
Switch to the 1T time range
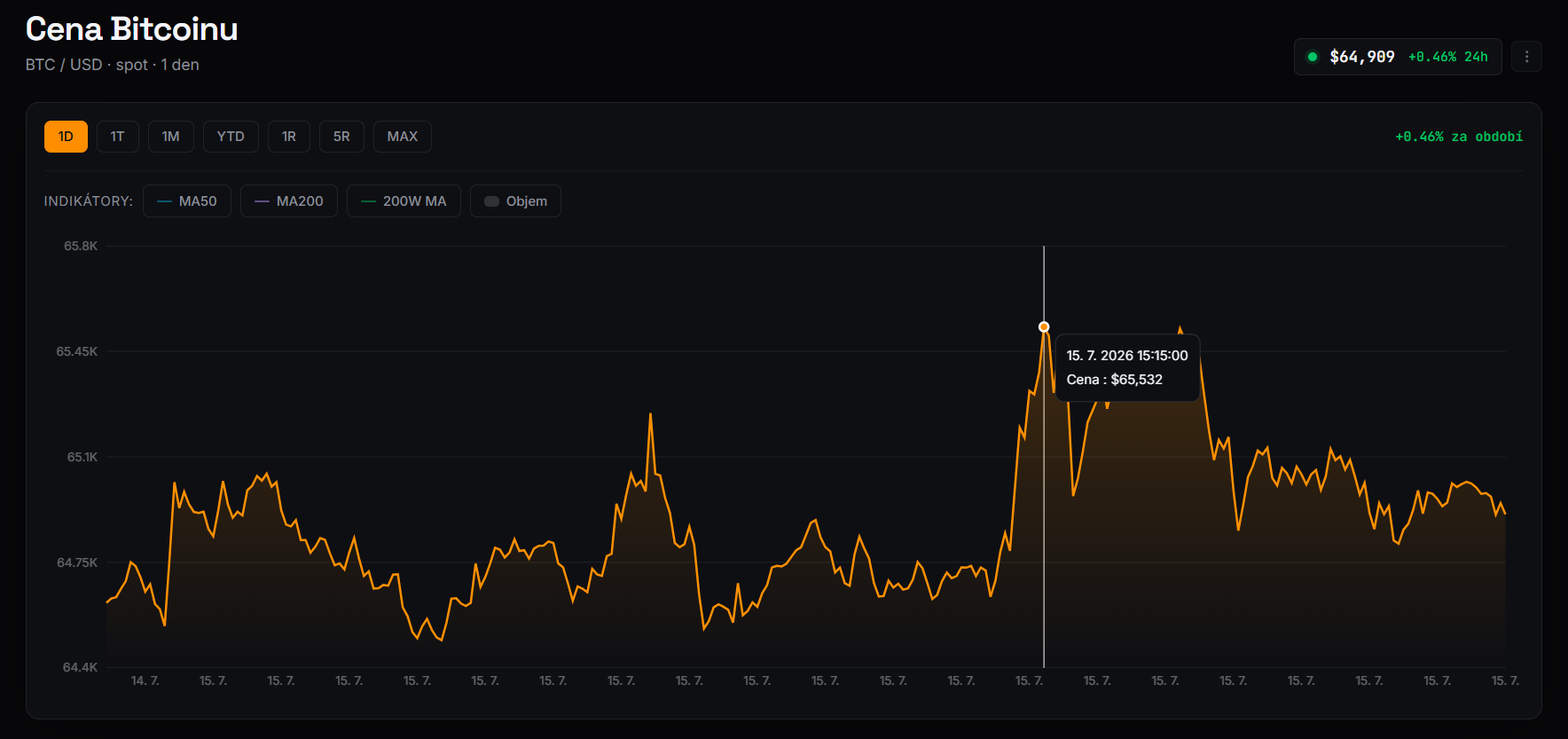click(117, 137)
